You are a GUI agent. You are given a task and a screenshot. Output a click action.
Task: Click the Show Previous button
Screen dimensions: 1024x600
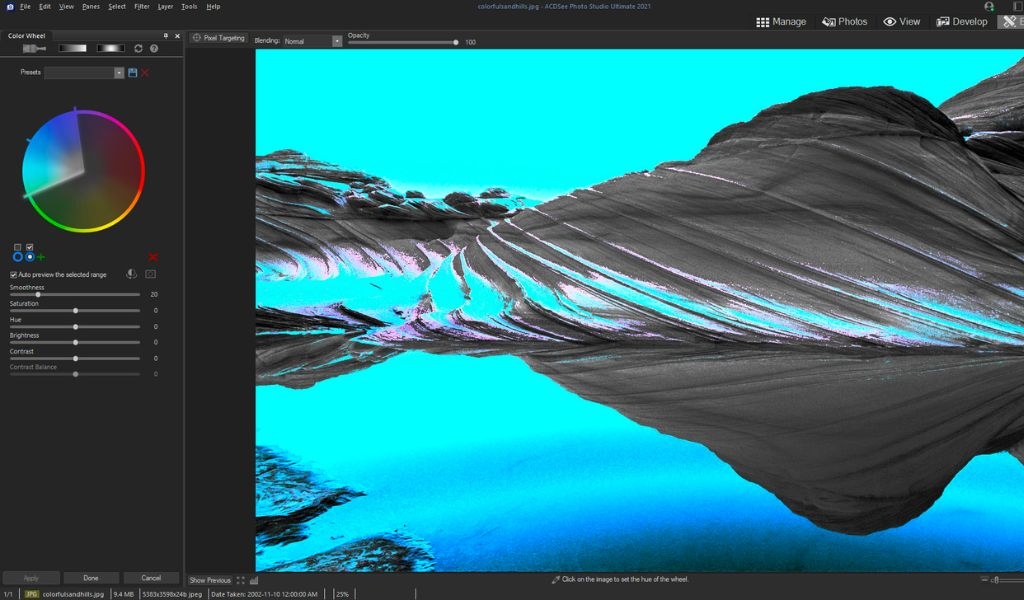click(x=210, y=580)
